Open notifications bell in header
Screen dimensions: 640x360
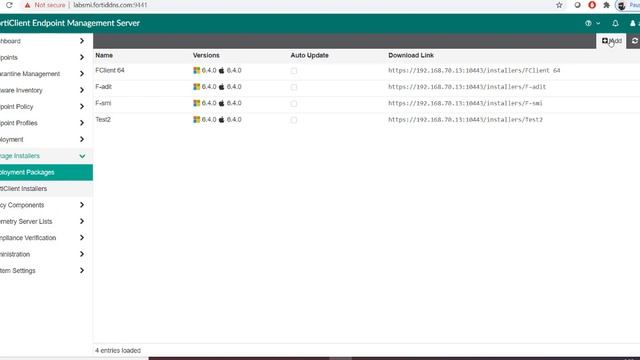point(615,23)
